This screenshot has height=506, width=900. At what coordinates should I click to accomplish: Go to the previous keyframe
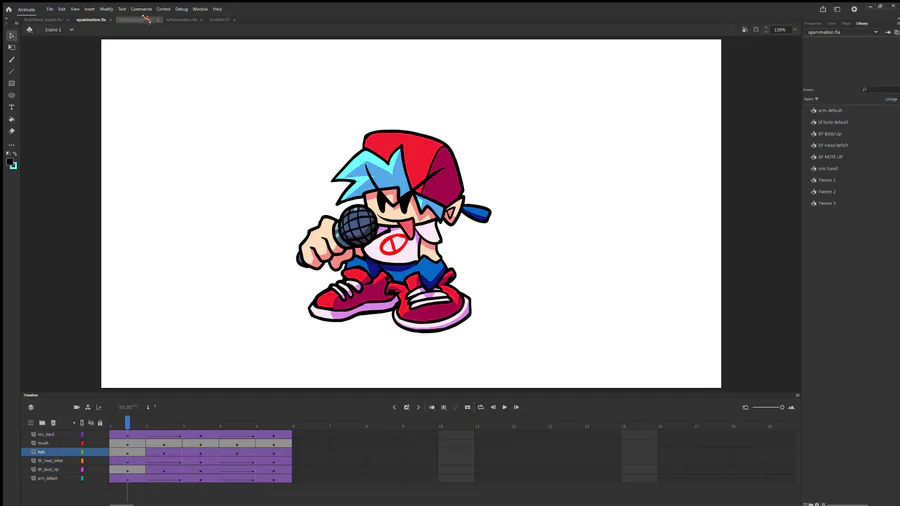pyautogui.click(x=394, y=407)
